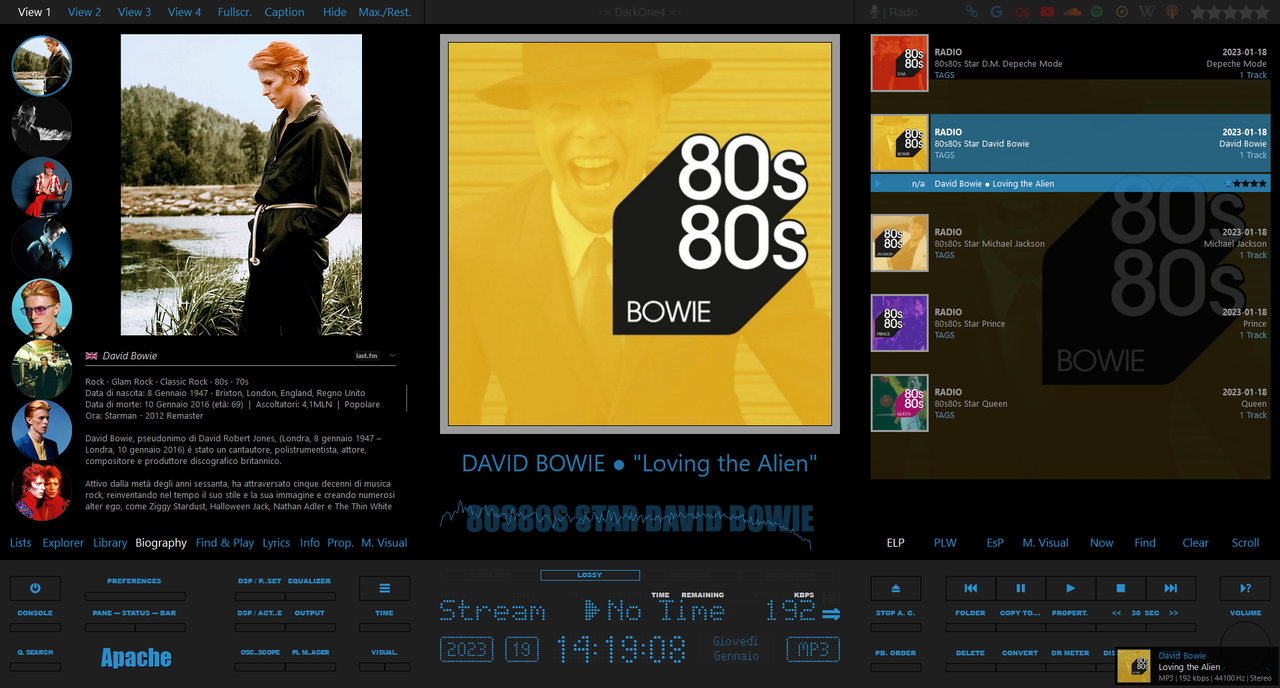Open the podcast icon in top bar
Image resolution: width=1280 pixels, height=688 pixels.
tap(1172, 12)
